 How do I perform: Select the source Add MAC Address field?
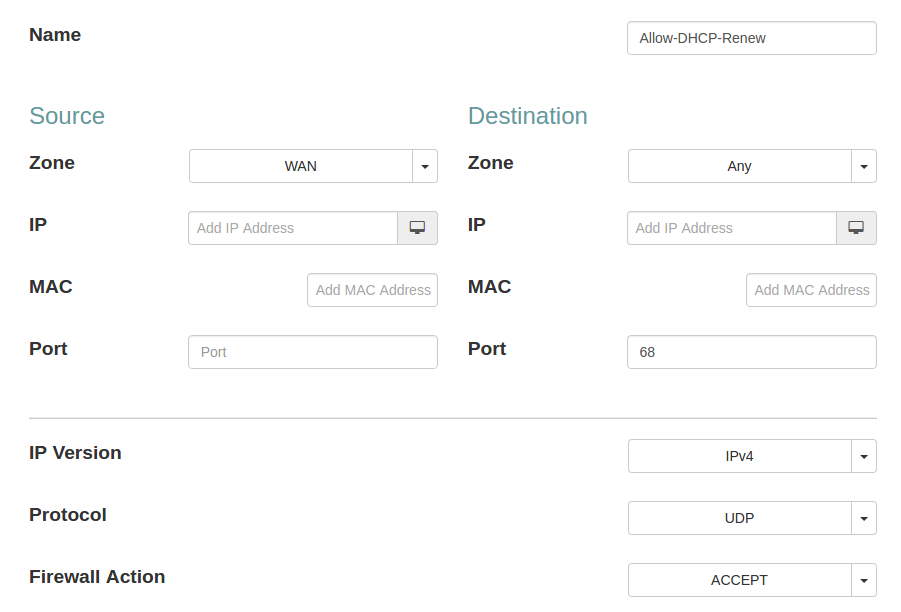372,290
